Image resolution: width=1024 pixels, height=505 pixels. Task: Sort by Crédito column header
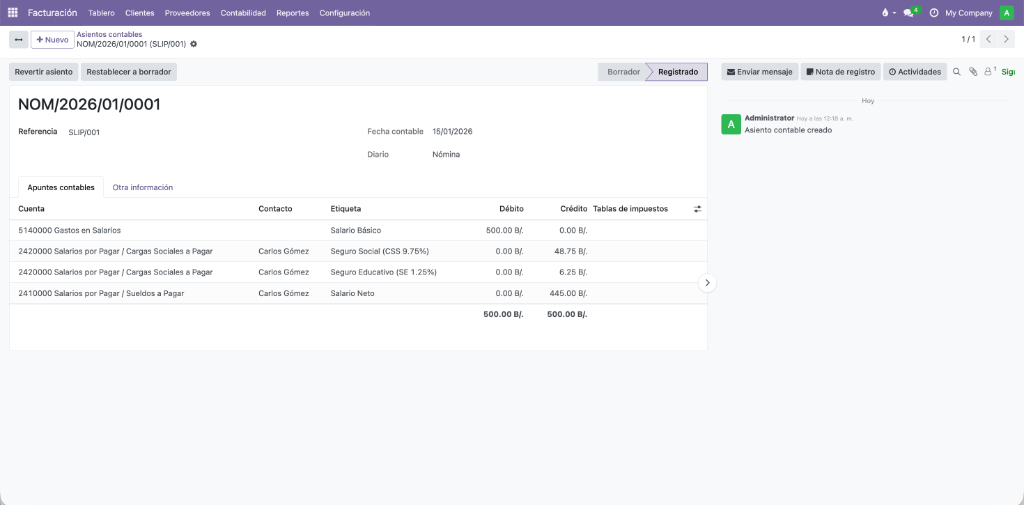573,209
